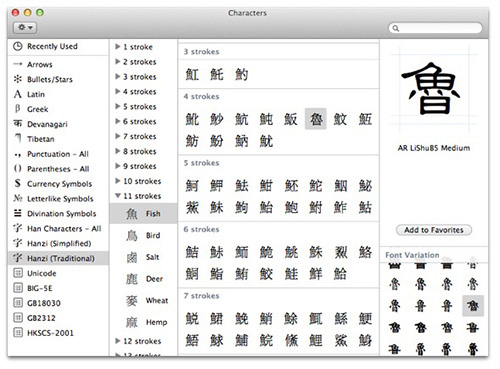The height and width of the screenshot is (369, 500).
Task: Click Add to Favorites button
Action: point(434,230)
